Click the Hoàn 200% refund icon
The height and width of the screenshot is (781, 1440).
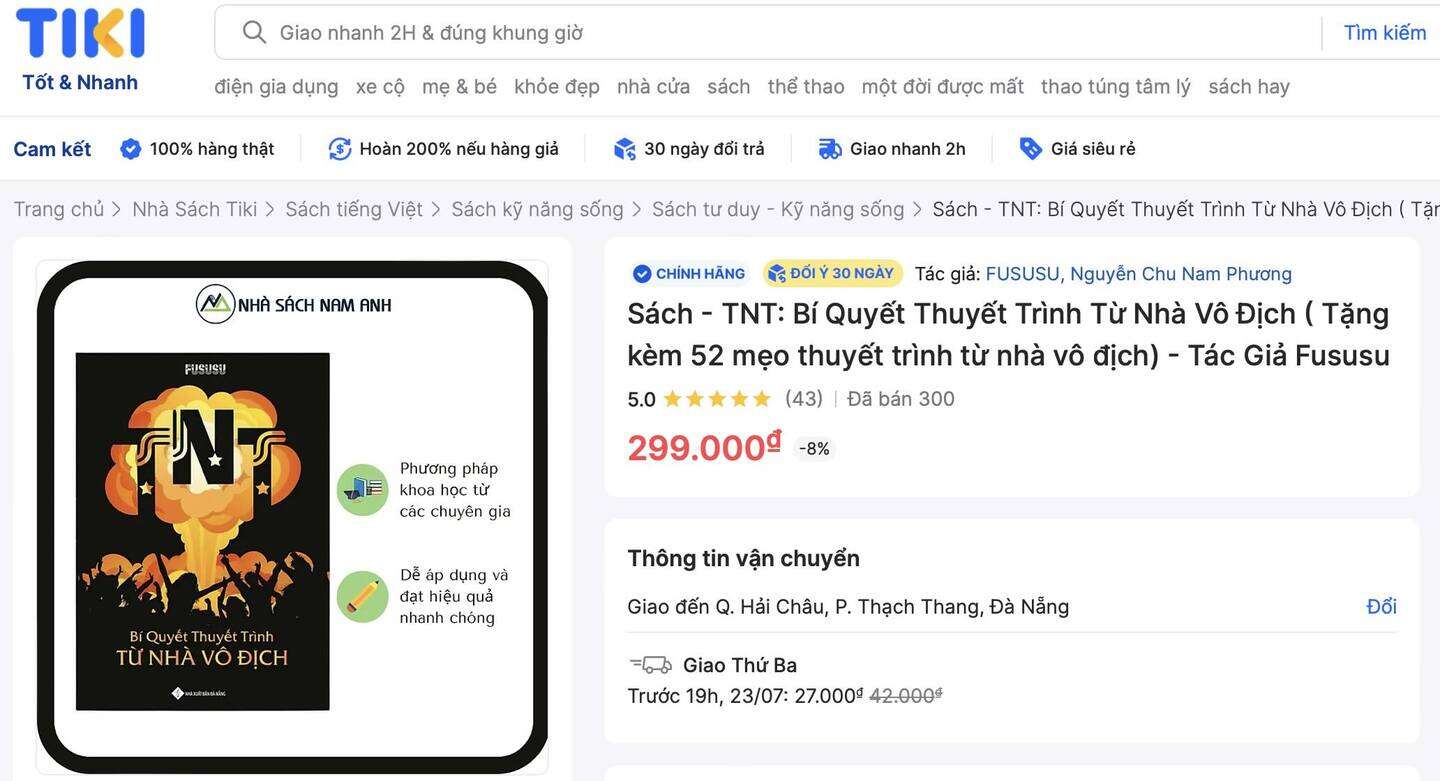click(x=340, y=149)
